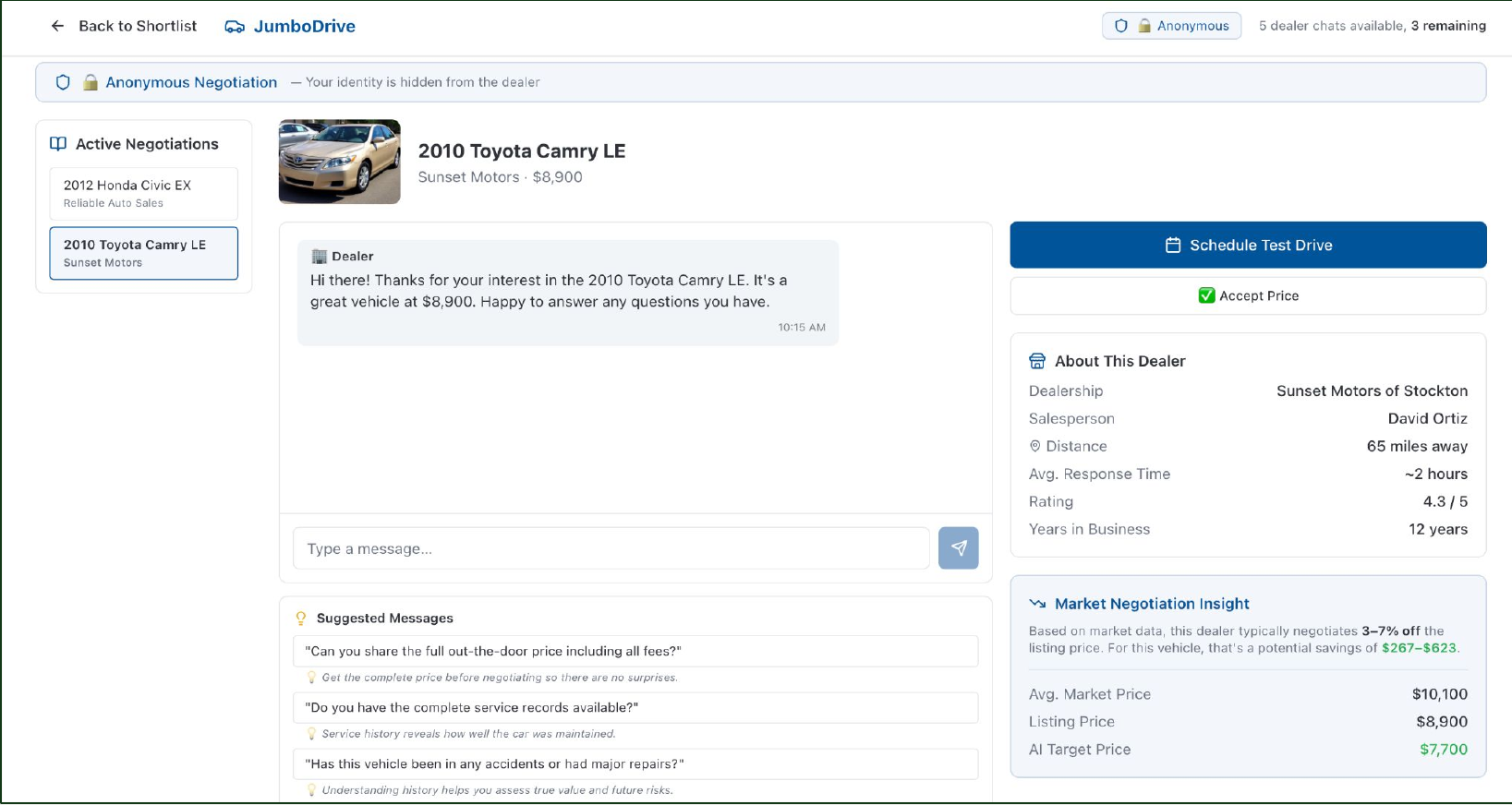The image size is (1512, 805).
Task: Click the Accept Price button
Action: point(1248,295)
